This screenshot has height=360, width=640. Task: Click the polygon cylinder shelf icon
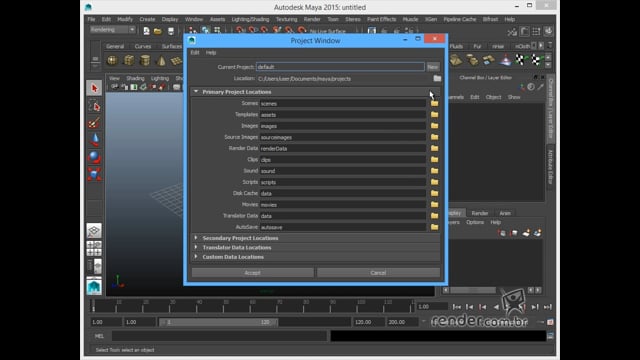[145, 60]
